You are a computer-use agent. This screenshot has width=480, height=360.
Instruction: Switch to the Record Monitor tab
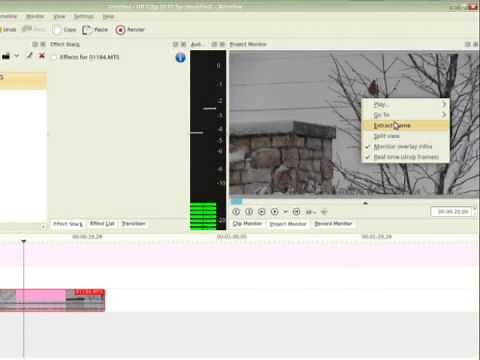[x=333, y=224]
